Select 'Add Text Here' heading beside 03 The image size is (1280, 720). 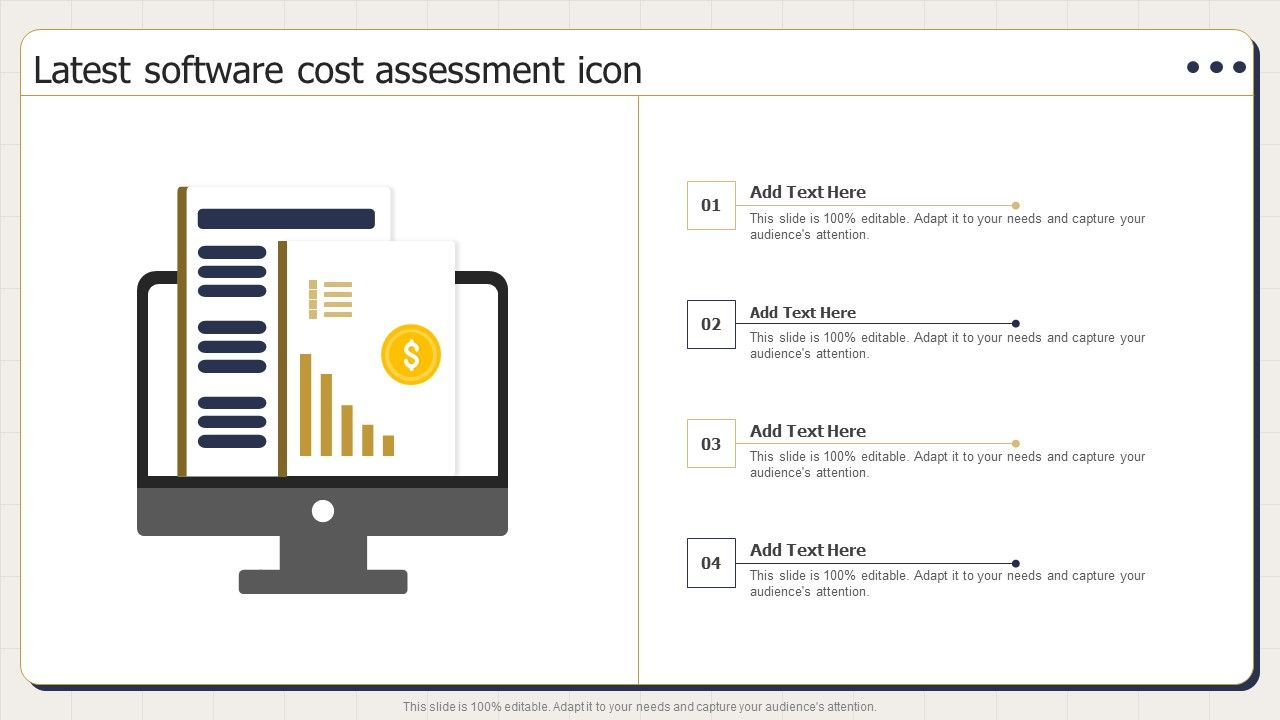[808, 431]
